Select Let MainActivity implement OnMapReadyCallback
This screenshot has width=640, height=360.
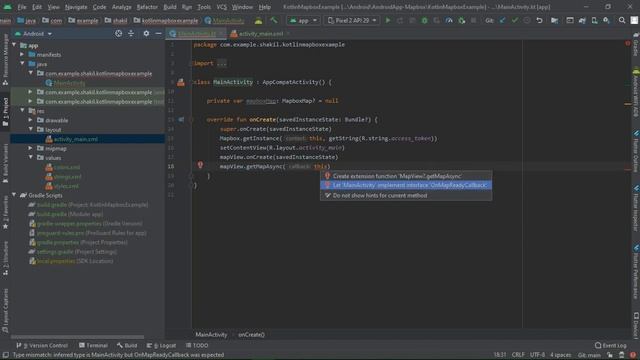[406, 185]
